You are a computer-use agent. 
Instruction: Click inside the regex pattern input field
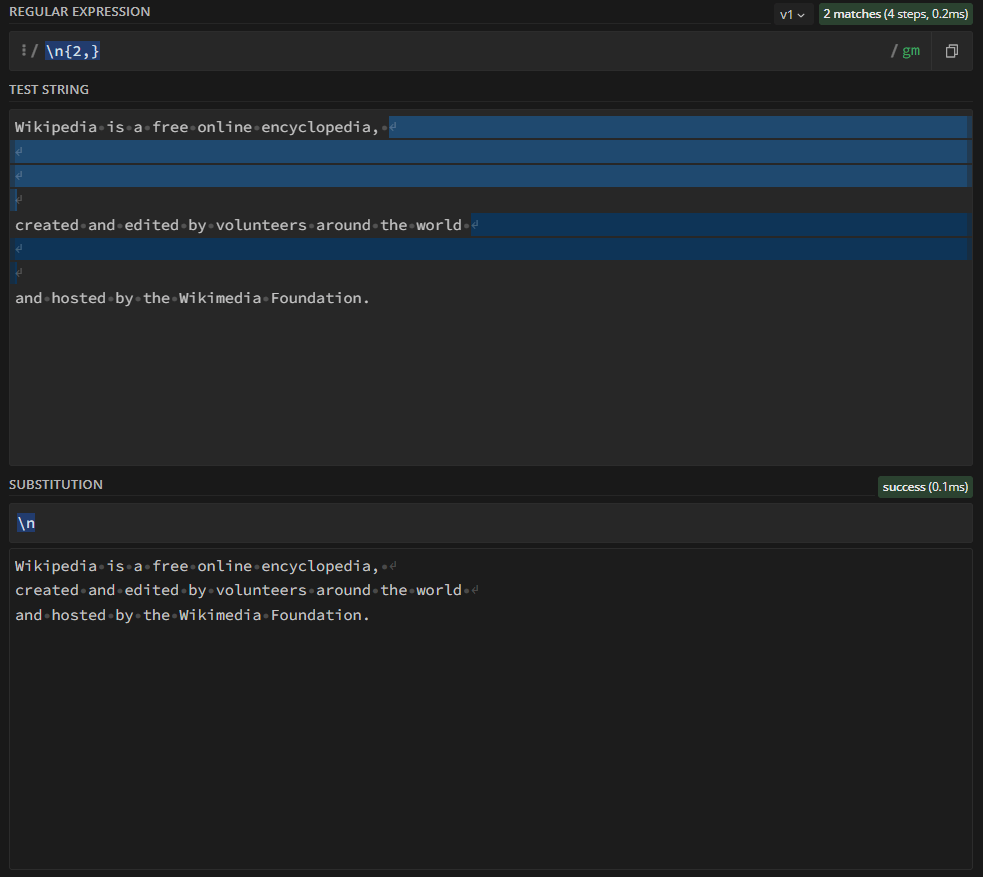click(x=300, y=50)
